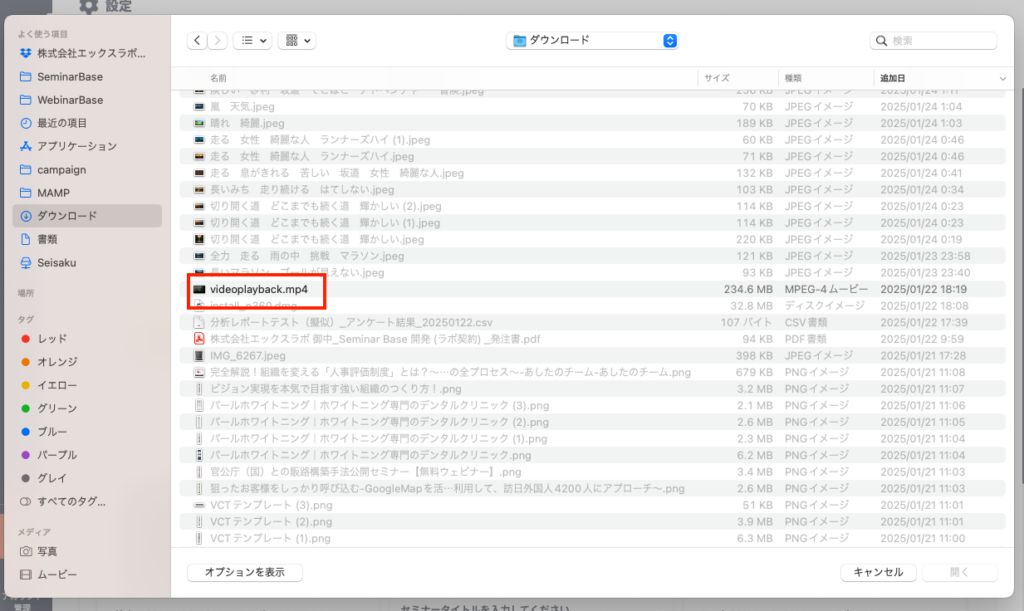
Task: Open the SeminarBase folder in sidebar
Action: tap(70, 77)
